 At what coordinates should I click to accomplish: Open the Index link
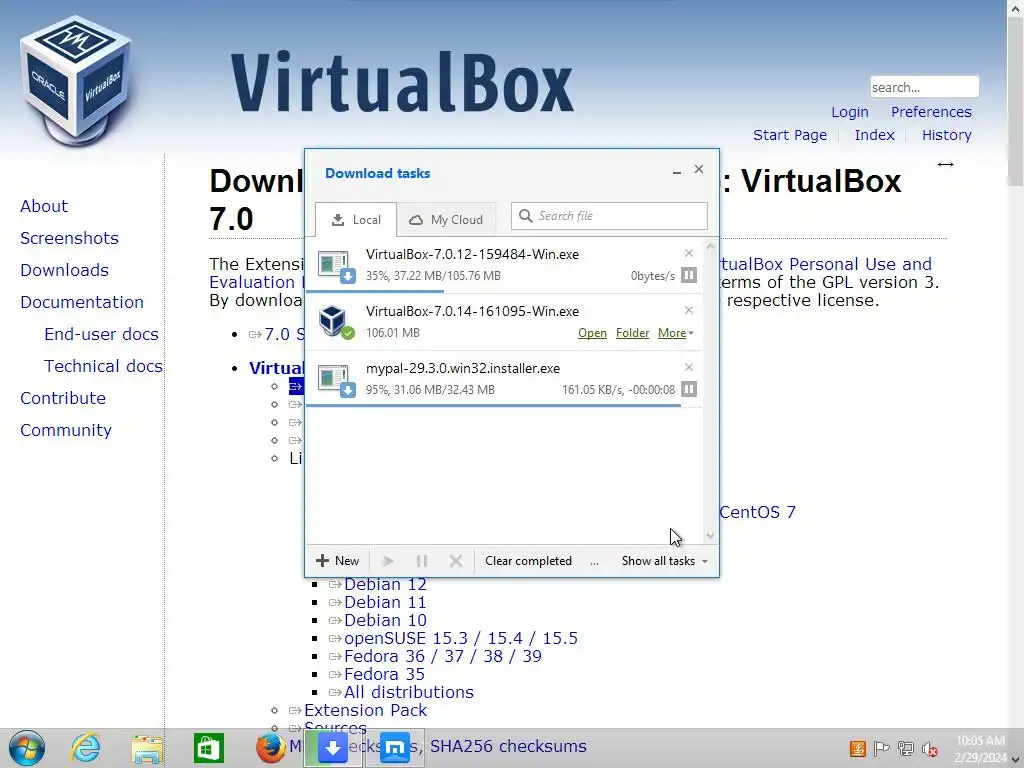point(874,135)
